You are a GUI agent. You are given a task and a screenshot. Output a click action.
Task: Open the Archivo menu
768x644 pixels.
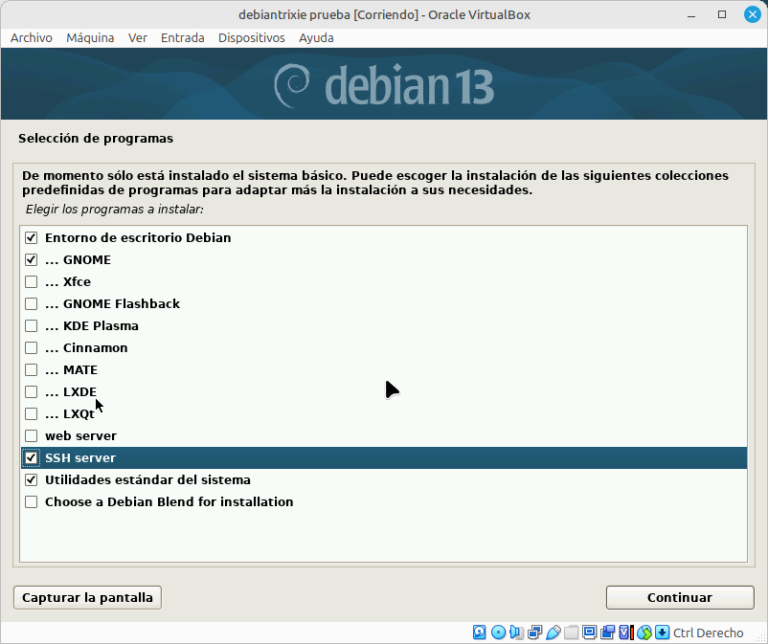(x=31, y=38)
